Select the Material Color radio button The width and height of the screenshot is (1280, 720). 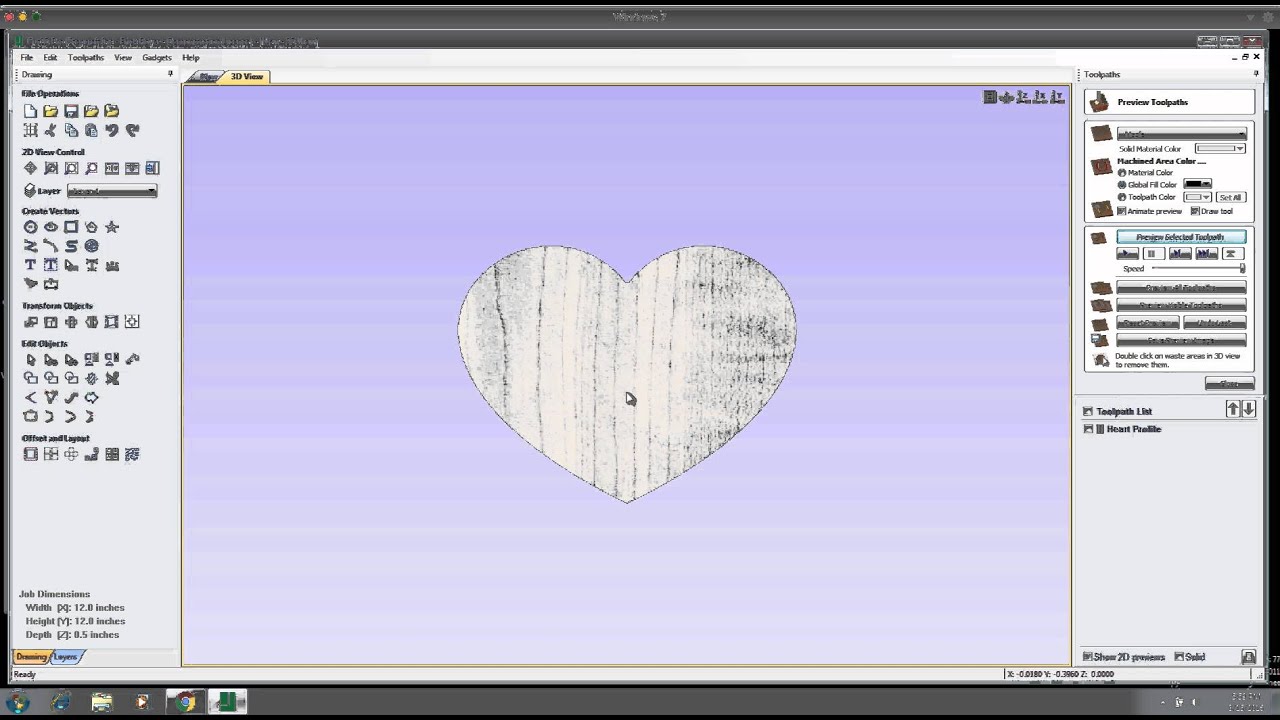(1122, 173)
